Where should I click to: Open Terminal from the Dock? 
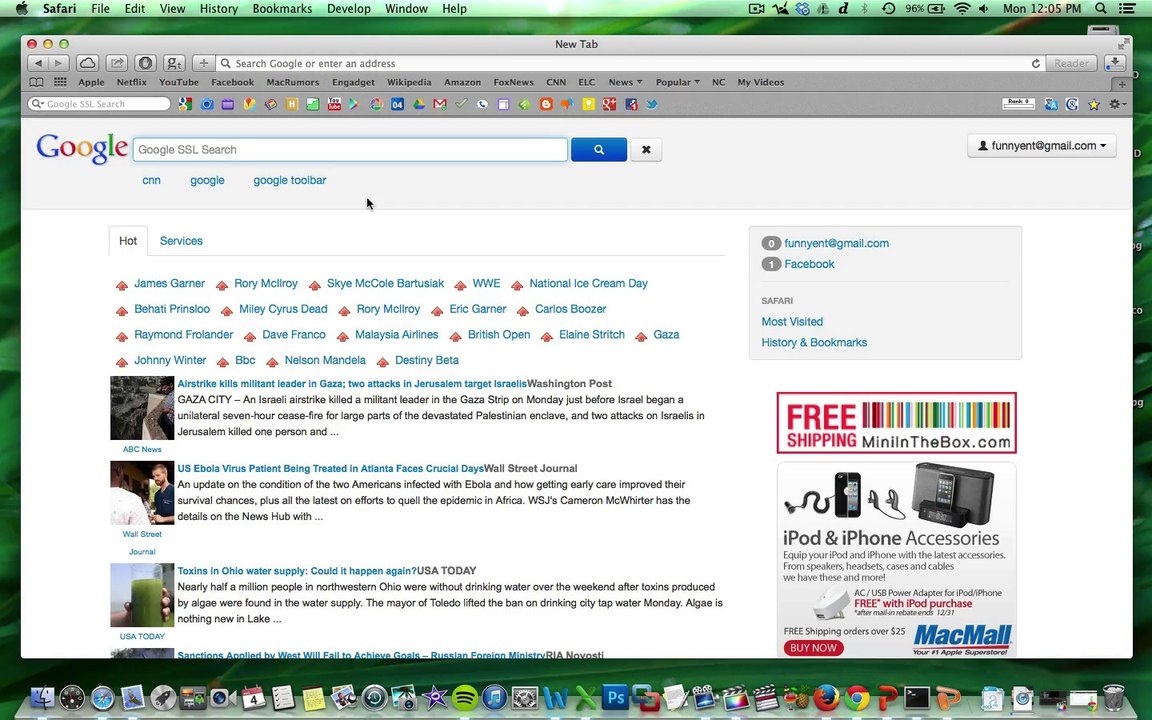pos(917,696)
